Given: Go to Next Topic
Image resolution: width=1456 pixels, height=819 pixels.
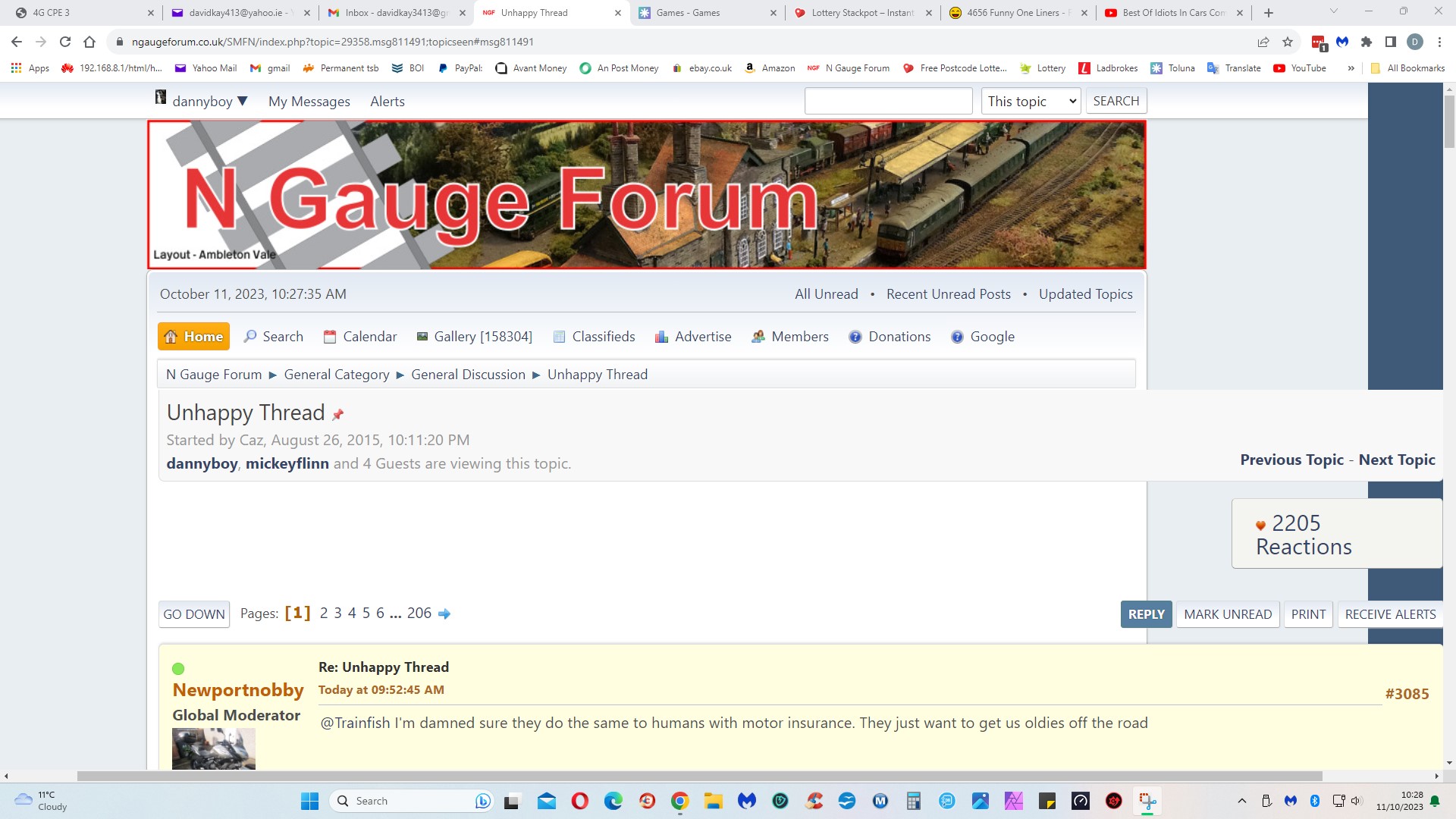Looking at the screenshot, I should point(1397,460).
